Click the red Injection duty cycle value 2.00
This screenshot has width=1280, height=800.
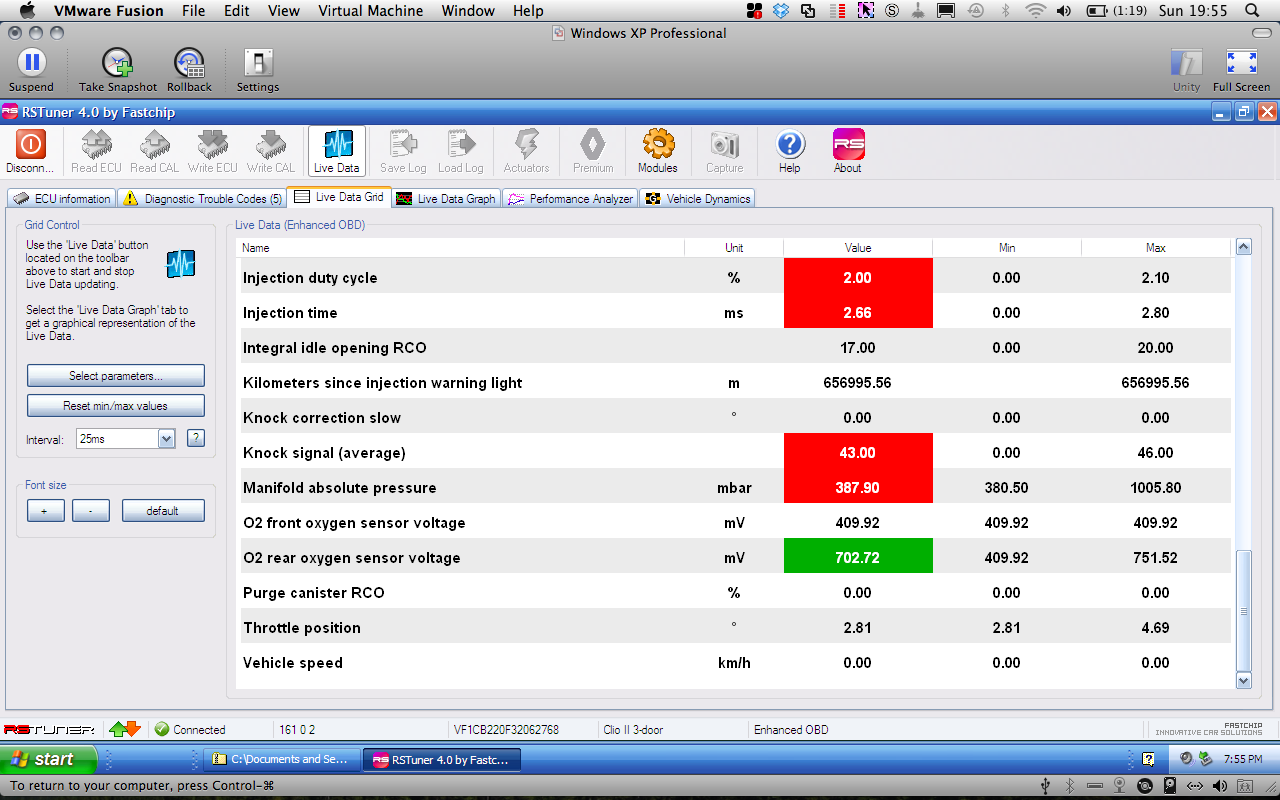(858, 278)
